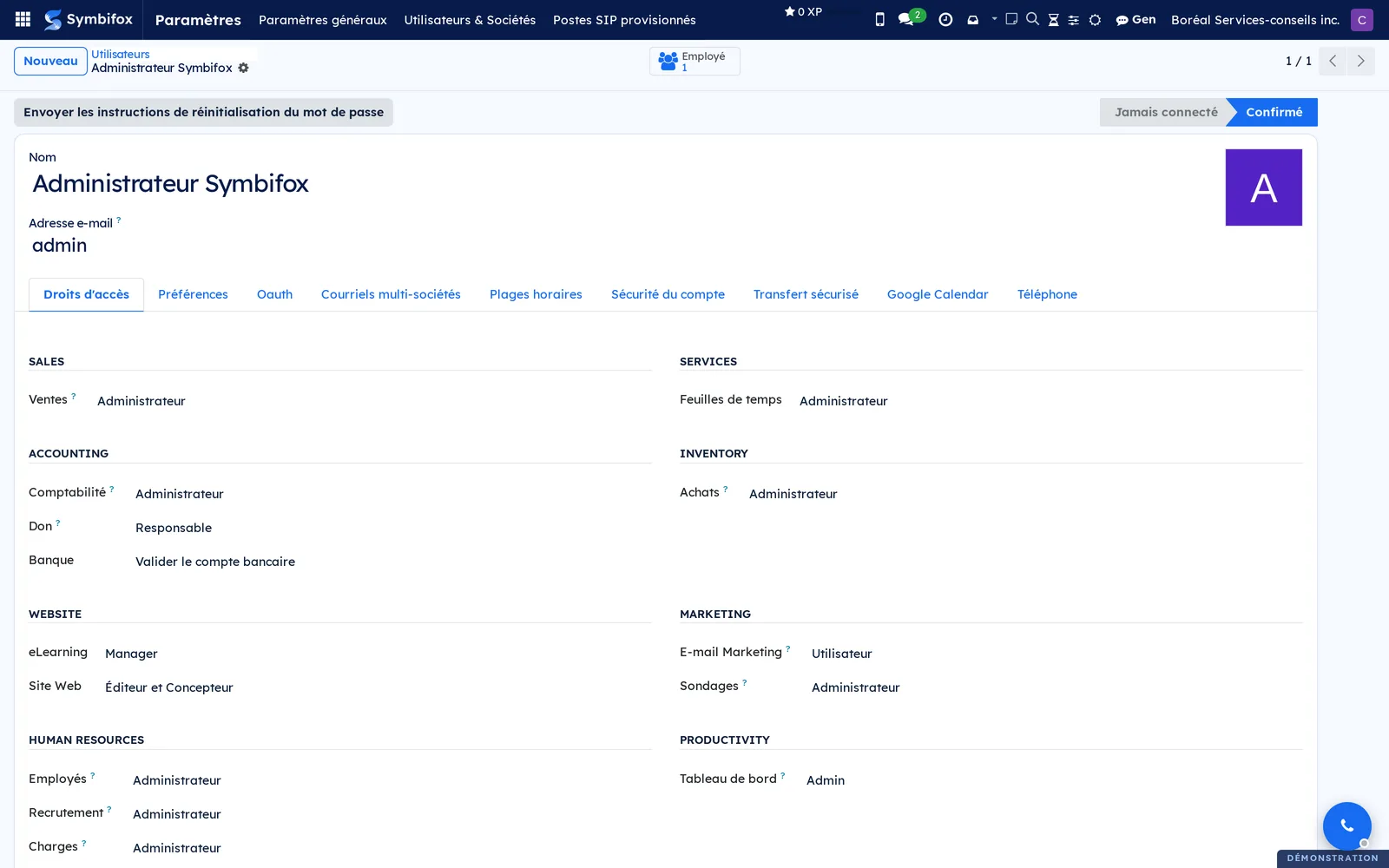Click the help mark beside Comptabilité
This screenshot has width=1389, height=868.
[x=112, y=490]
